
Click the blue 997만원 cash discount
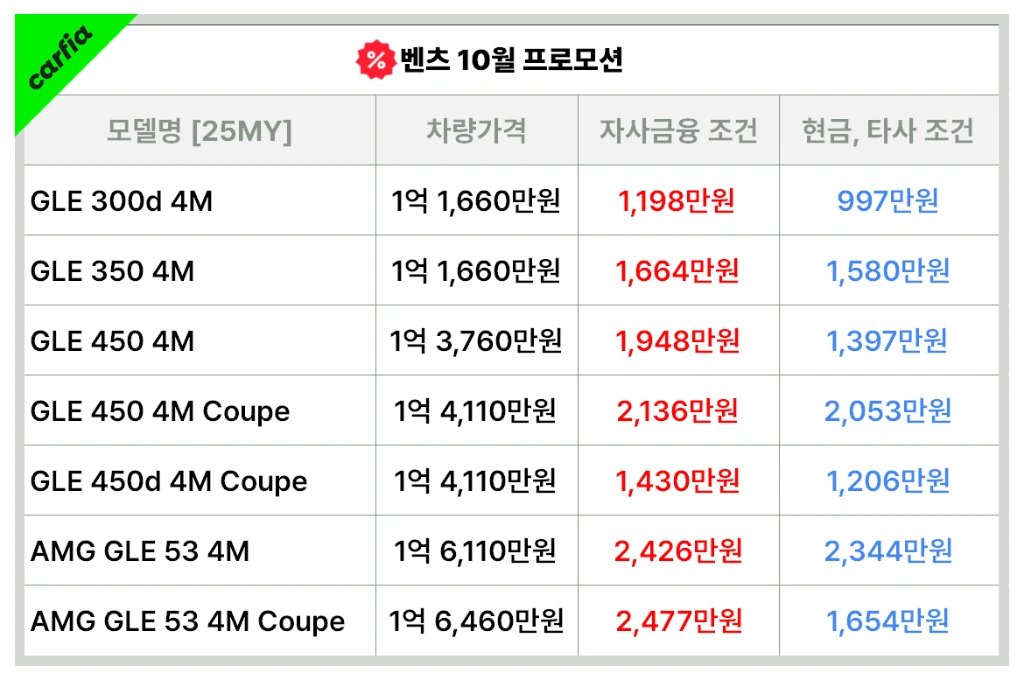[888, 202]
